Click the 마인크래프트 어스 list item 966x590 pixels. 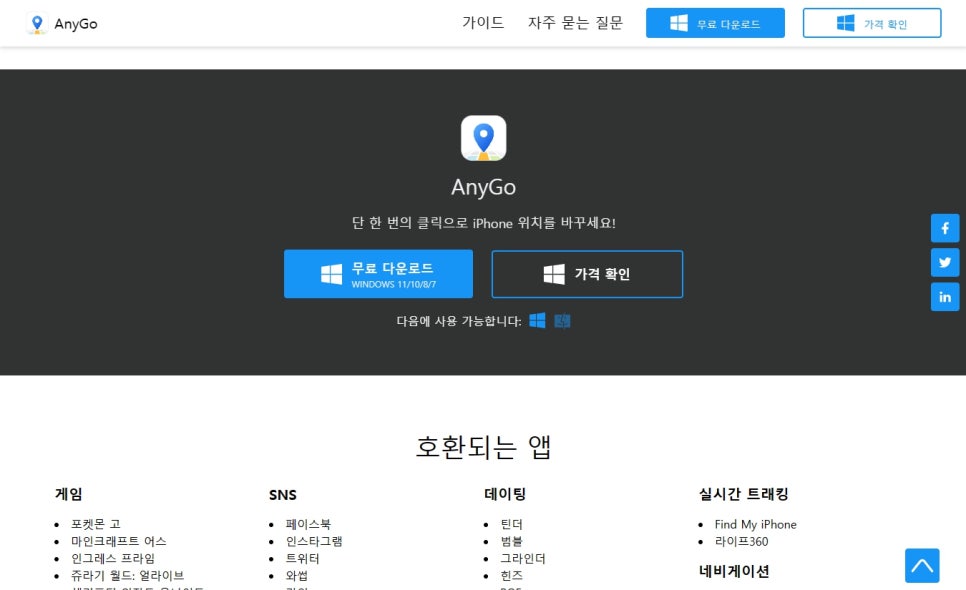119,541
